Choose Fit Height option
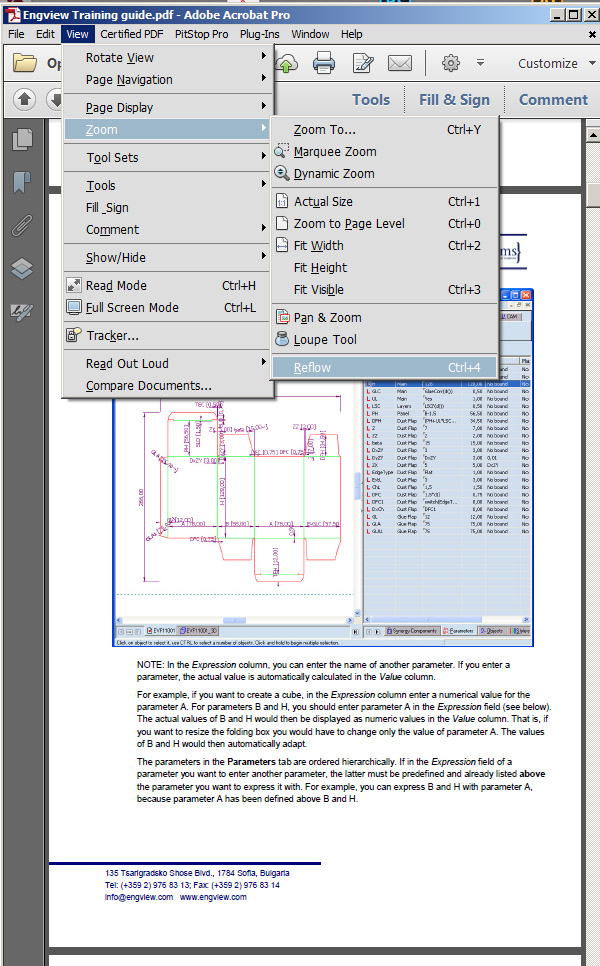Image resolution: width=600 pixels, height=966 pixels. (384, 268)
